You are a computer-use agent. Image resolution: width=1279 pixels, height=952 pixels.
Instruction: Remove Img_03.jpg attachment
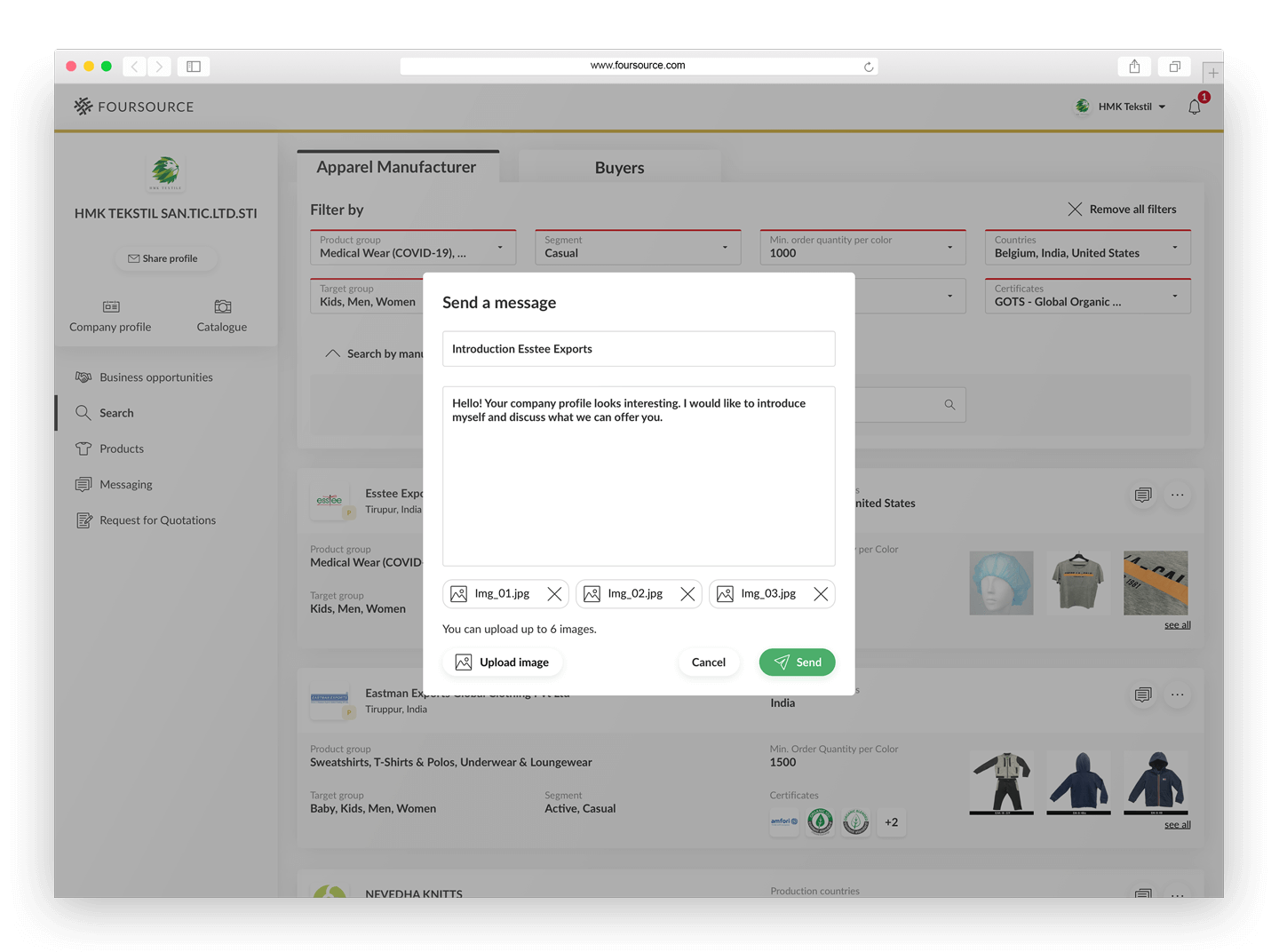tap(821, 594)
